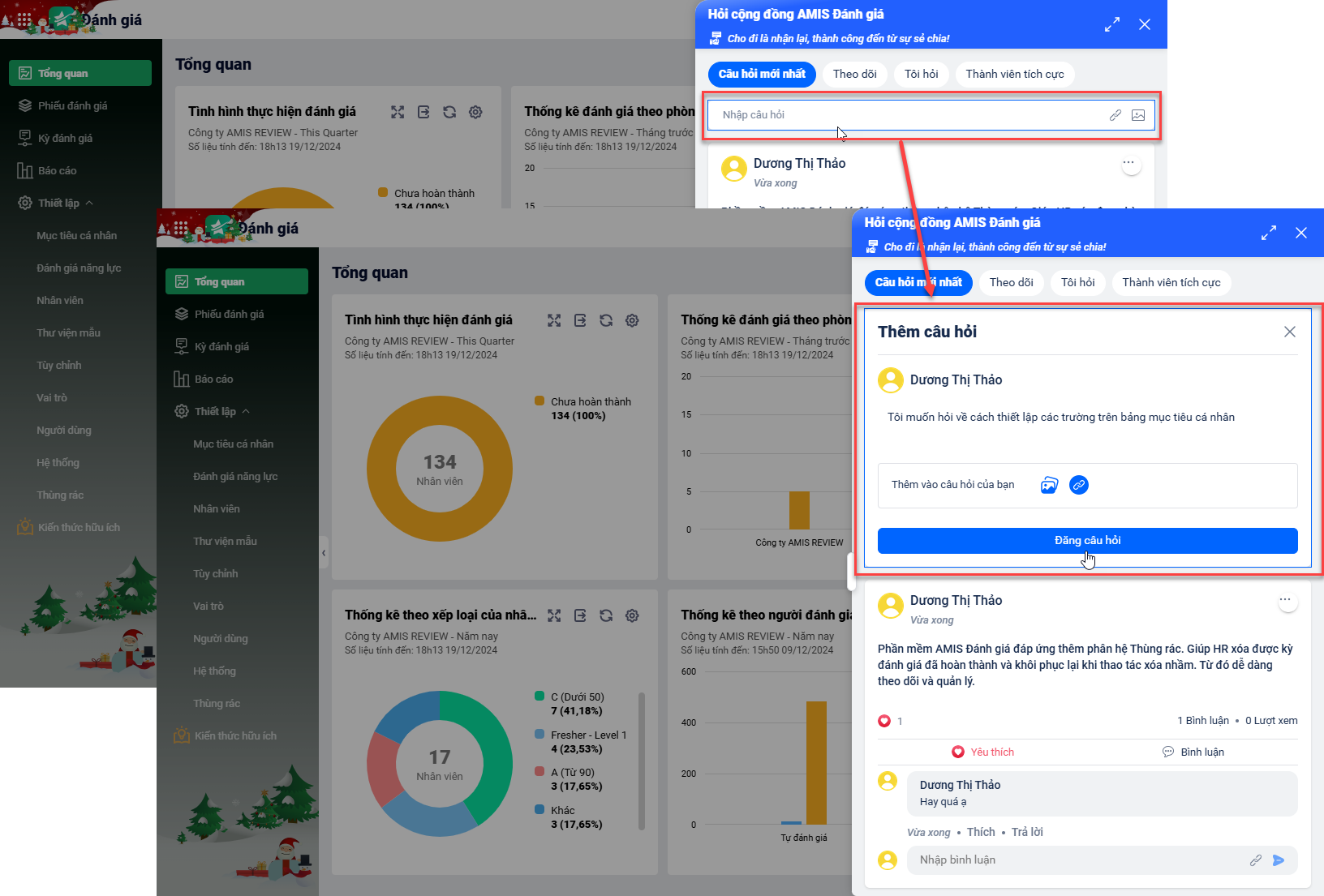This screenshot has height=896, width=1324.
Task: Fullscreen icon of Tình hình thực hiện card, lower screenshot
Action: click(x=554, y=320)
